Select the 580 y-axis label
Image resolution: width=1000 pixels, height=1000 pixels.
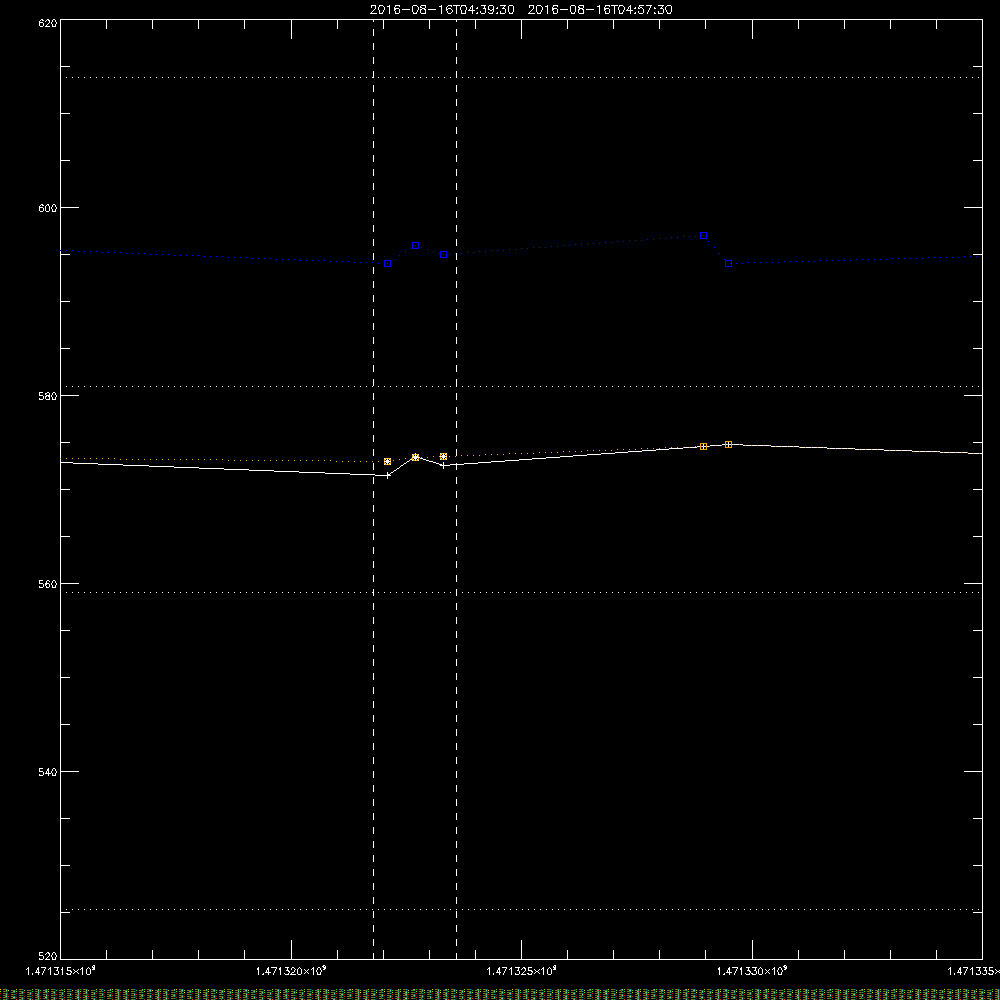point(48,396)
